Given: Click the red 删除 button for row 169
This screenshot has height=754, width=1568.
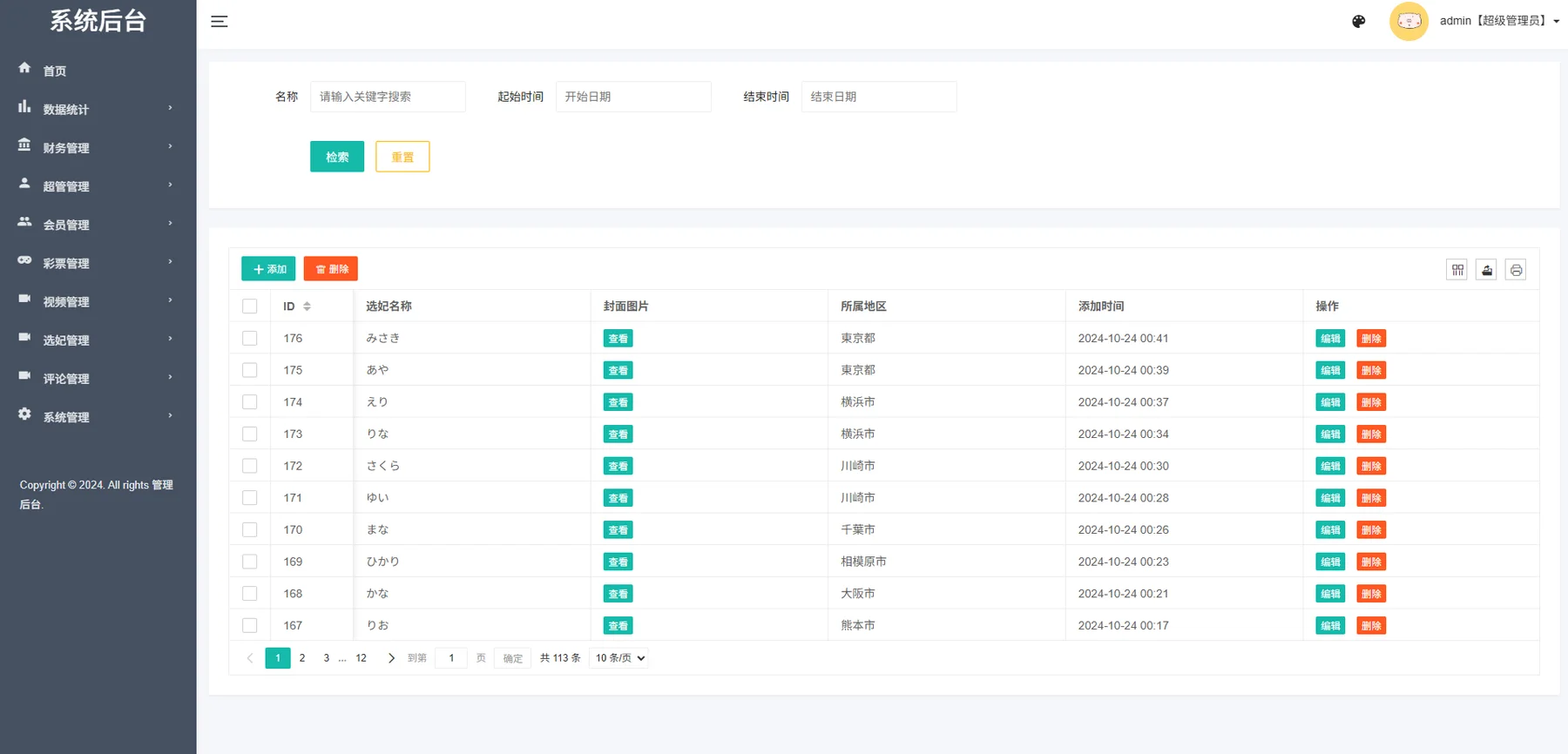Looking at the screenshot, I should pyautogui.click(x=1371, y=562).
